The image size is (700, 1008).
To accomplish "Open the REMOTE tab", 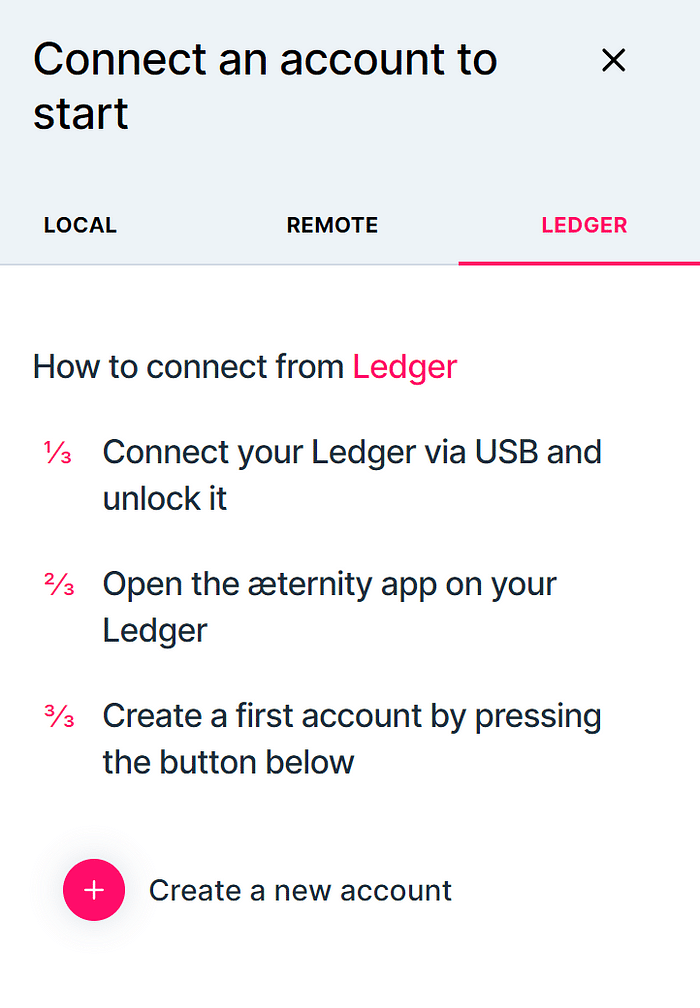I will [332, 225].
